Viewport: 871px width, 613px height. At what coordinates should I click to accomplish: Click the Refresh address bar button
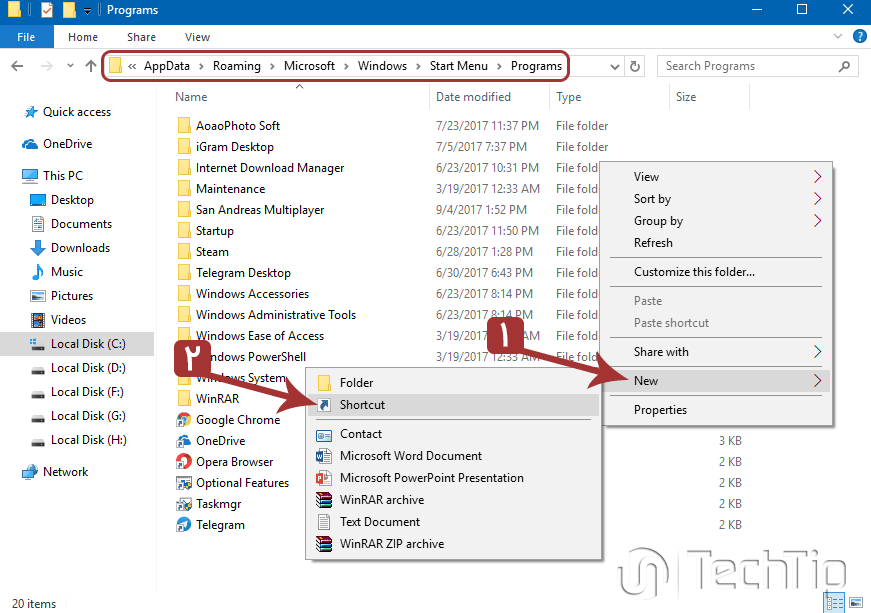coord(634,66)
